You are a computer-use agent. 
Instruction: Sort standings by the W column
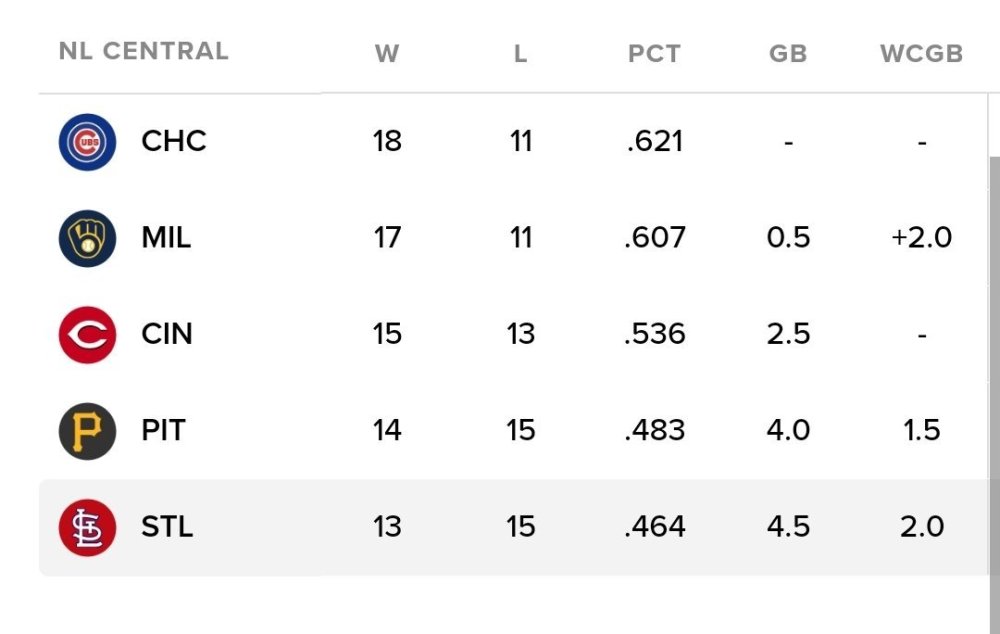coord(387,54)
